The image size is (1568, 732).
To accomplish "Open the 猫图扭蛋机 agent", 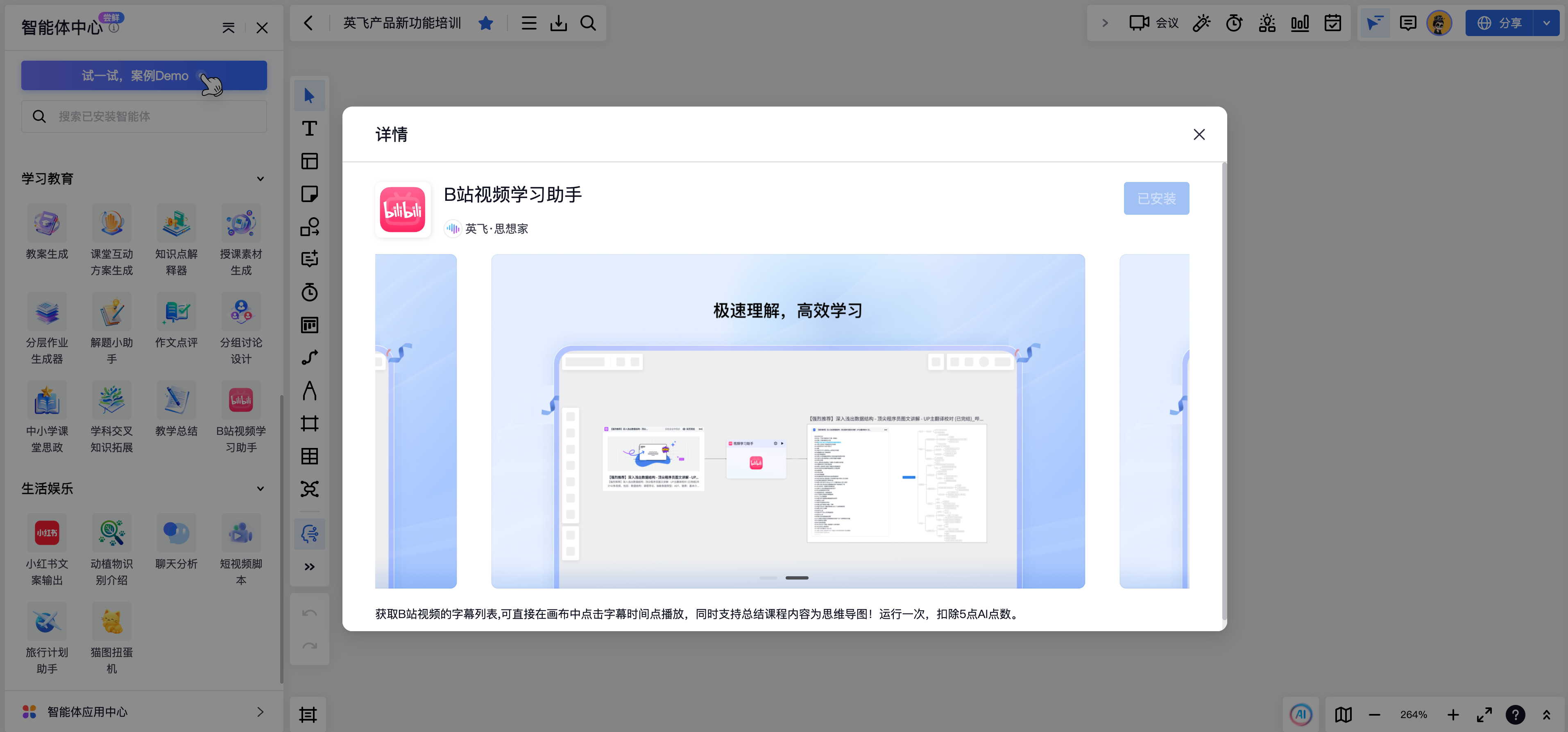I will click(x=111, y=638).
